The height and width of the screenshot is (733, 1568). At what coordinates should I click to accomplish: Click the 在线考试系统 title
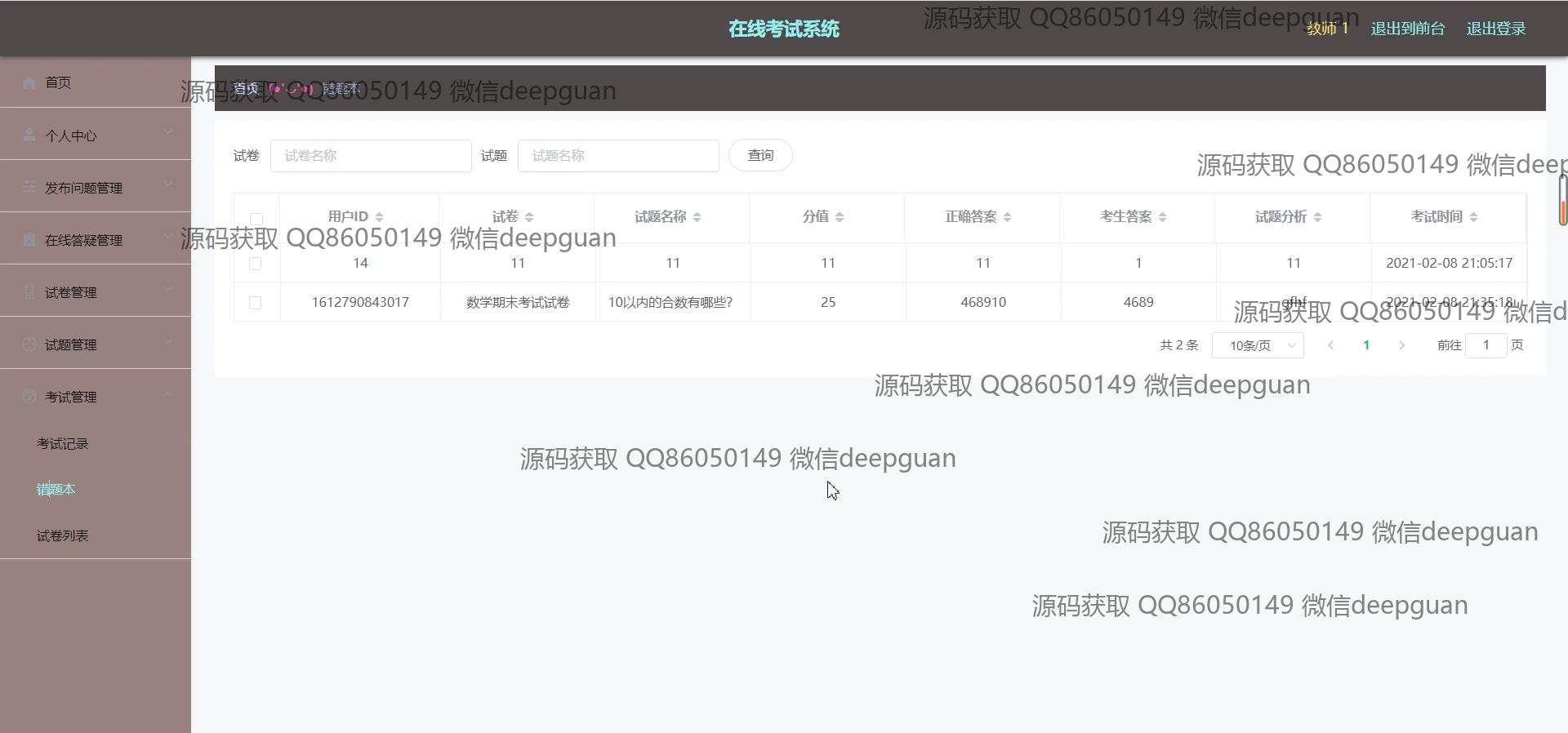[x=784, y=29]
